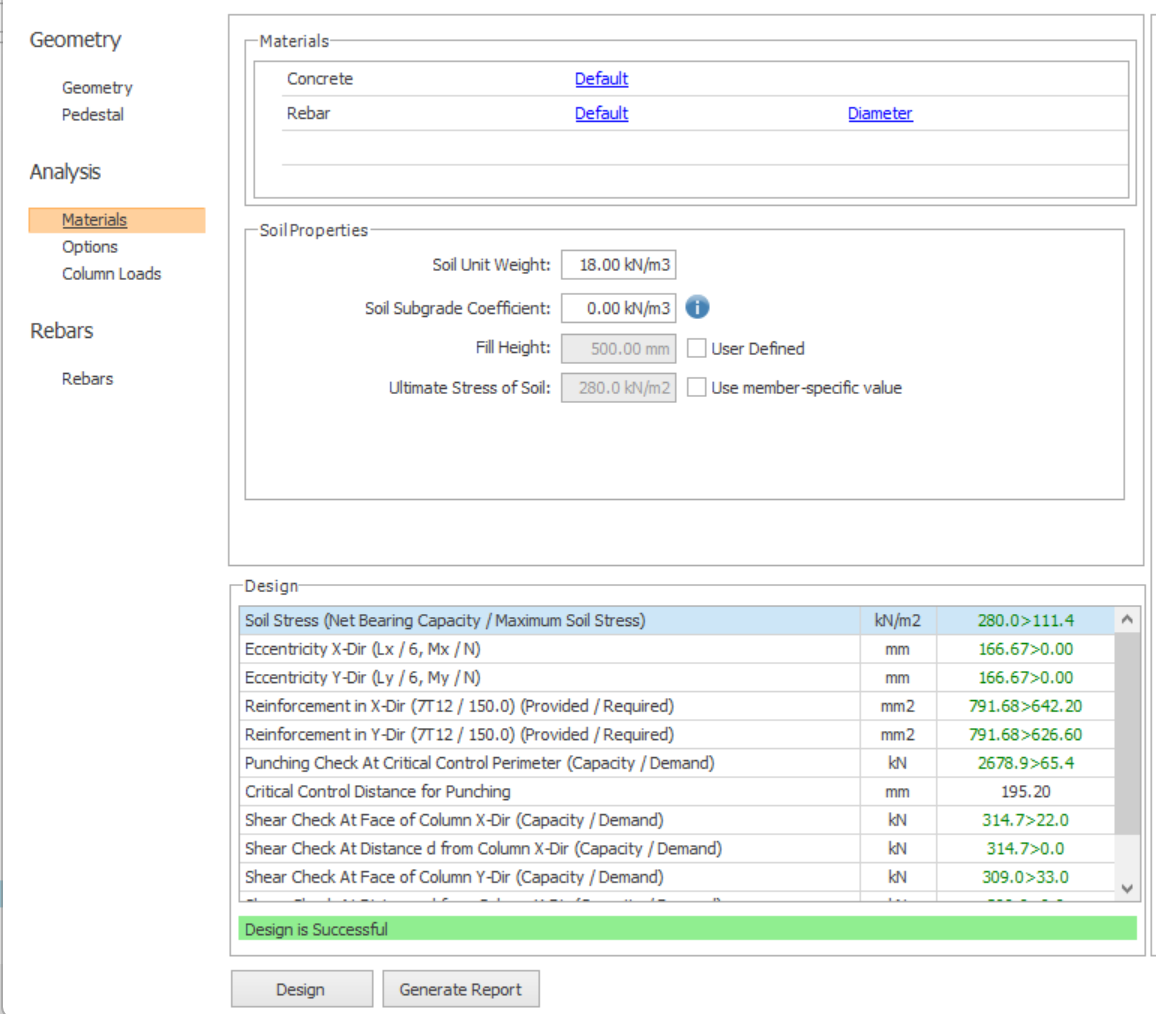Open the Geometry page in sidebar
Image resolution: width=1156 pixels, height=1014 pixels.
click(x=97, y=88)
